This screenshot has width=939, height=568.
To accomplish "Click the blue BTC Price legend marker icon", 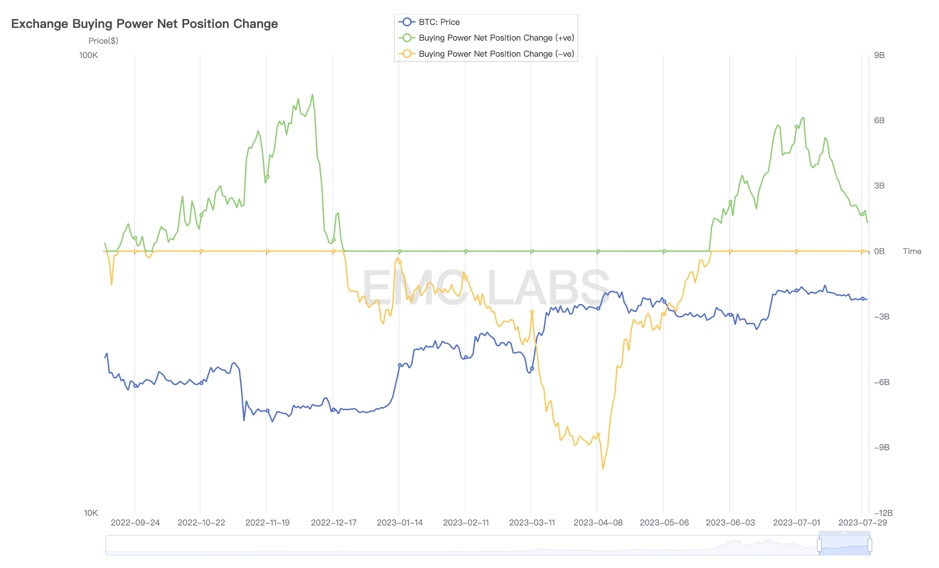I will coord(407,22).
